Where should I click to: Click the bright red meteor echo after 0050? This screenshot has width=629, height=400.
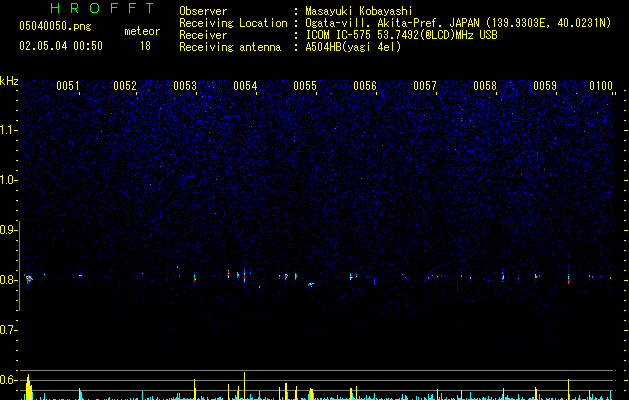(x=28, y=279)
